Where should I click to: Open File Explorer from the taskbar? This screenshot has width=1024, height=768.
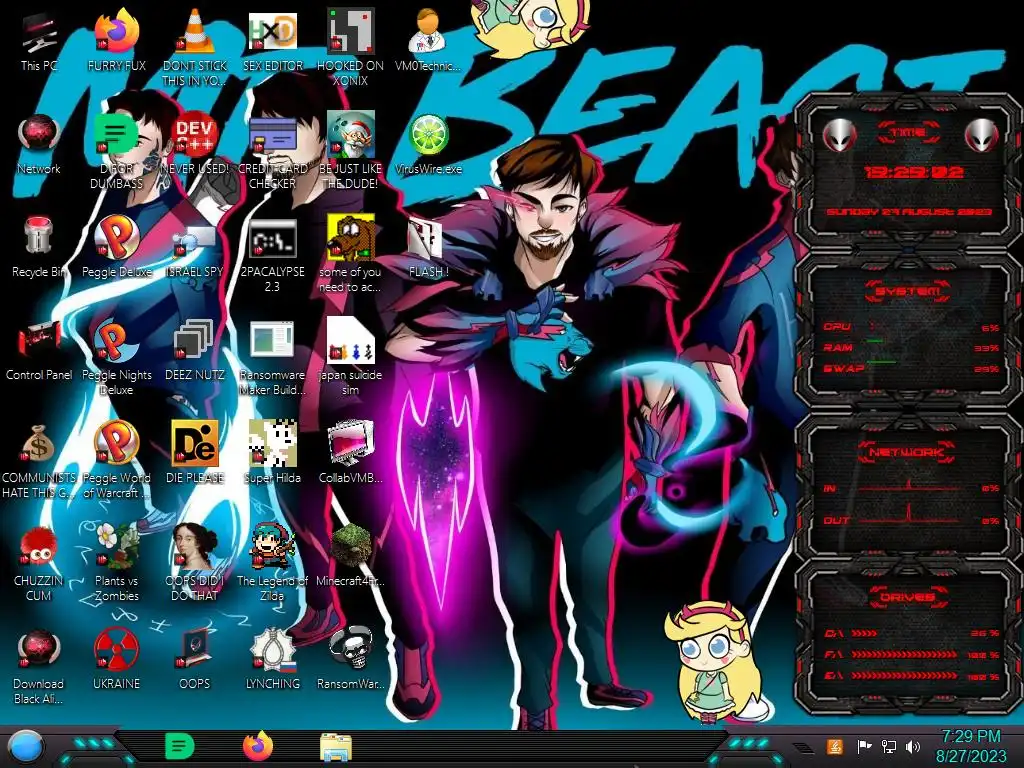pos(336,747)
